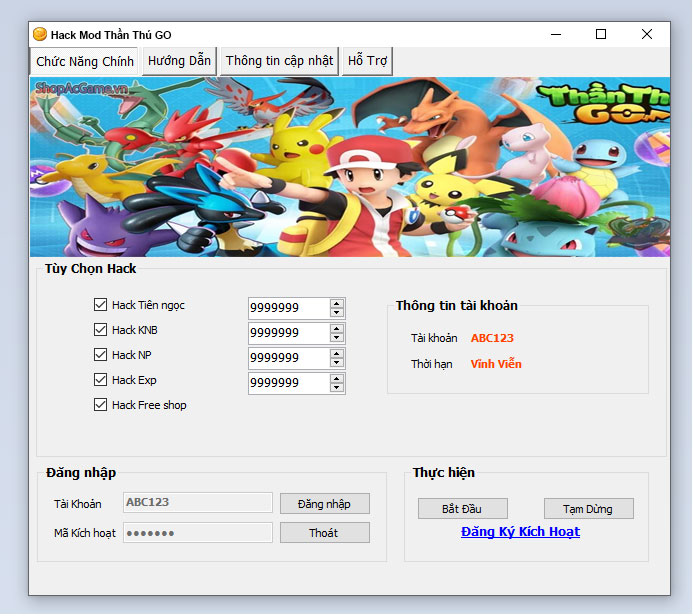This screenshot has width=693, height=616.
Task: Click the orange app icon in title bar
Action: (40, 34)
